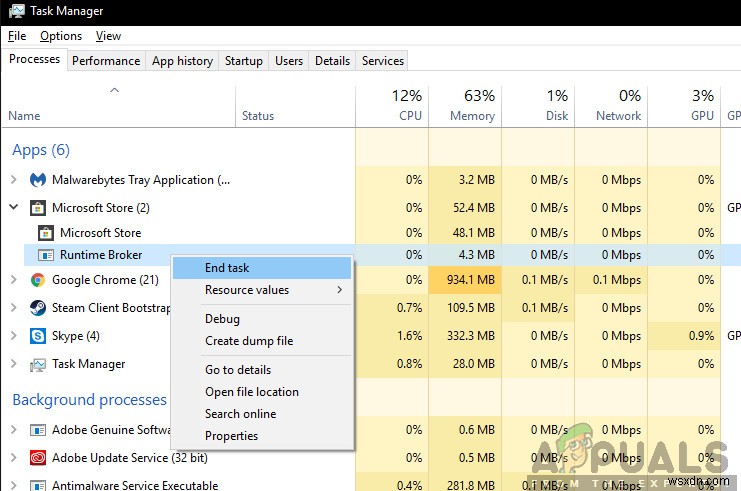Viewport: 741px width, 491px height.
Task: Click the 109.5 MB memory cell
Action: [465, 308]
